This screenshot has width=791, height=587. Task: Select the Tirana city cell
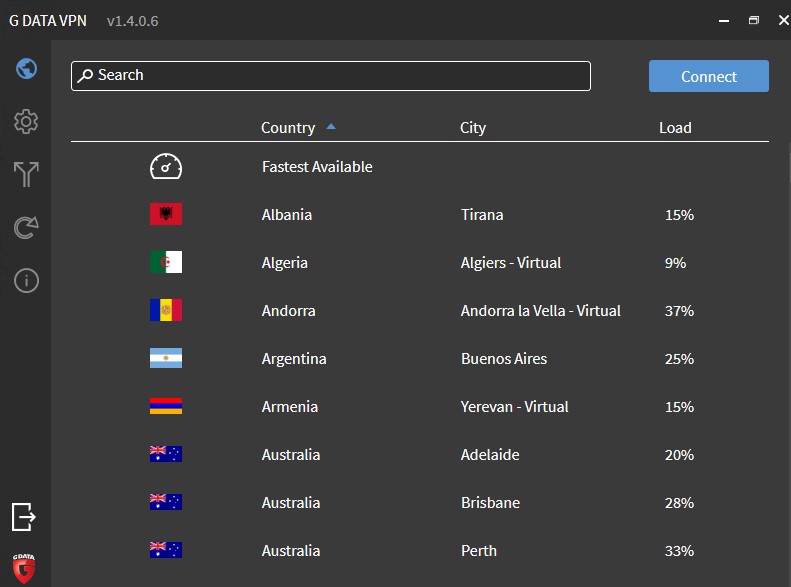(482, 215)
